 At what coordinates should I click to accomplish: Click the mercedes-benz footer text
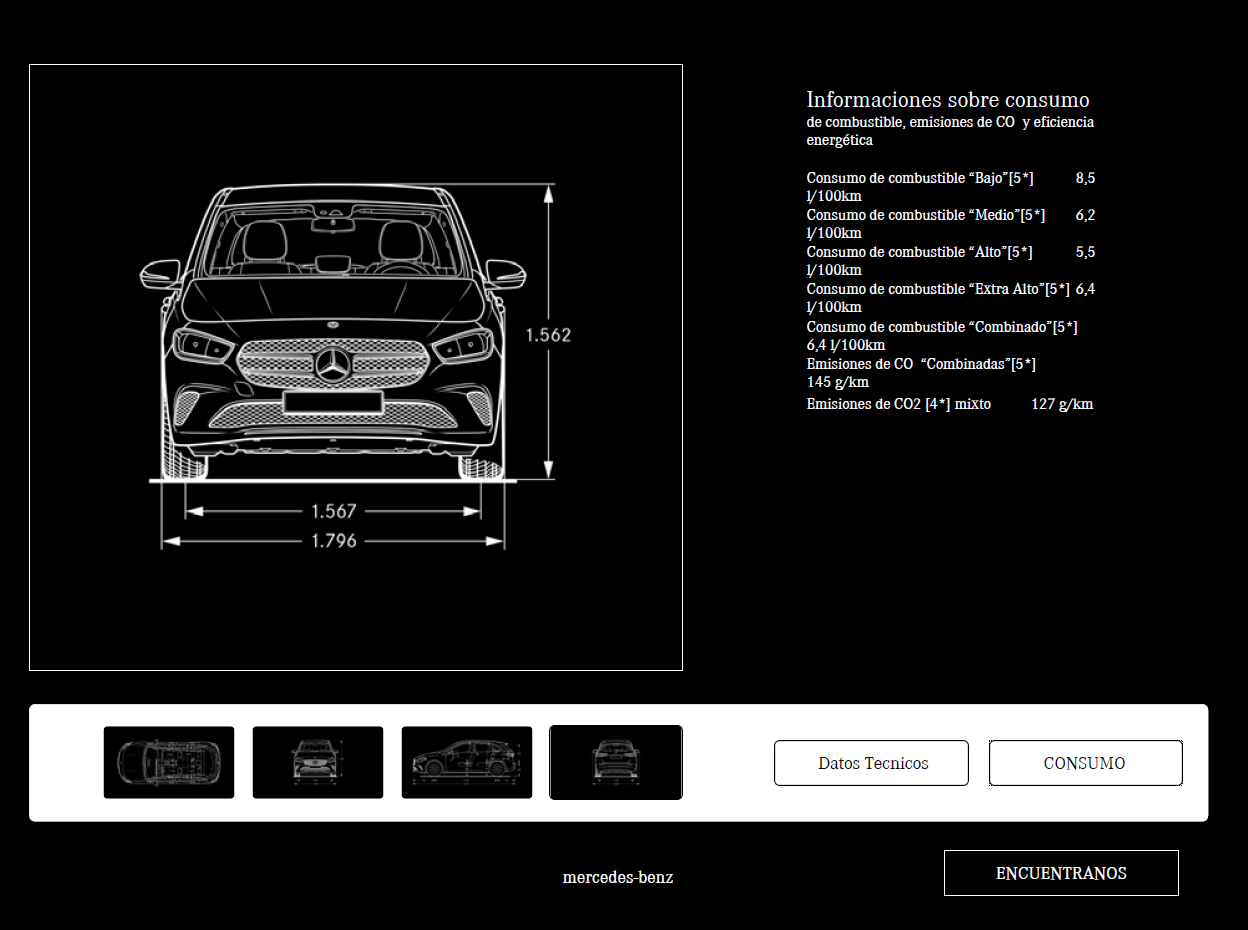pos(618,878)
